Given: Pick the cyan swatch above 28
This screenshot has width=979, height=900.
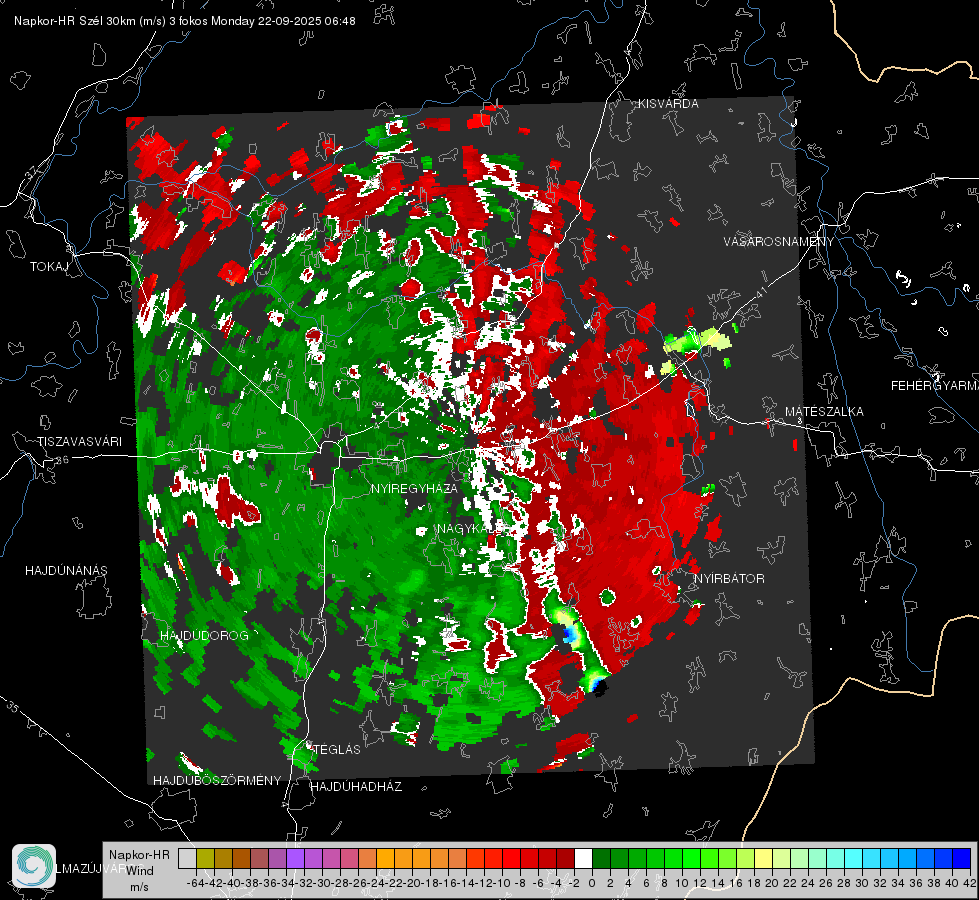Looking at the screenshot, I should (x=854, y=859).
